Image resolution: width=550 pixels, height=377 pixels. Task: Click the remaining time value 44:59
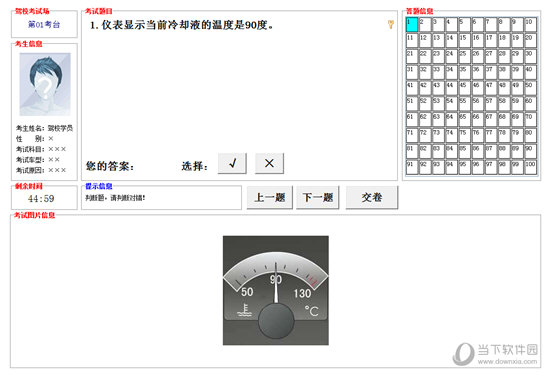coord(41,198)
